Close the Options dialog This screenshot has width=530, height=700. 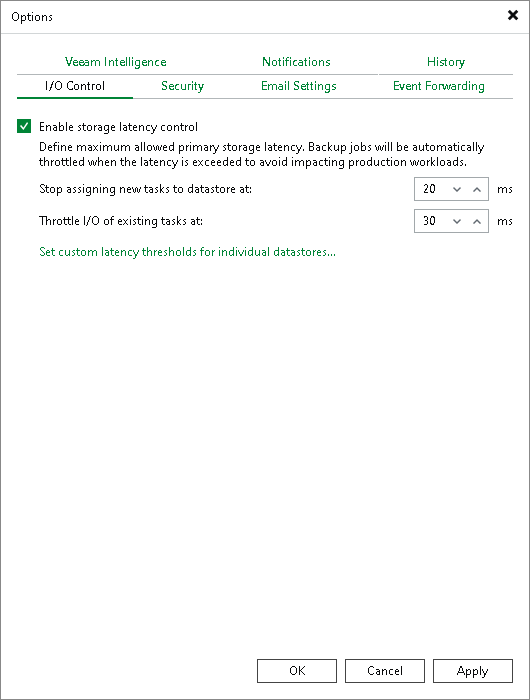coord(513,15)
